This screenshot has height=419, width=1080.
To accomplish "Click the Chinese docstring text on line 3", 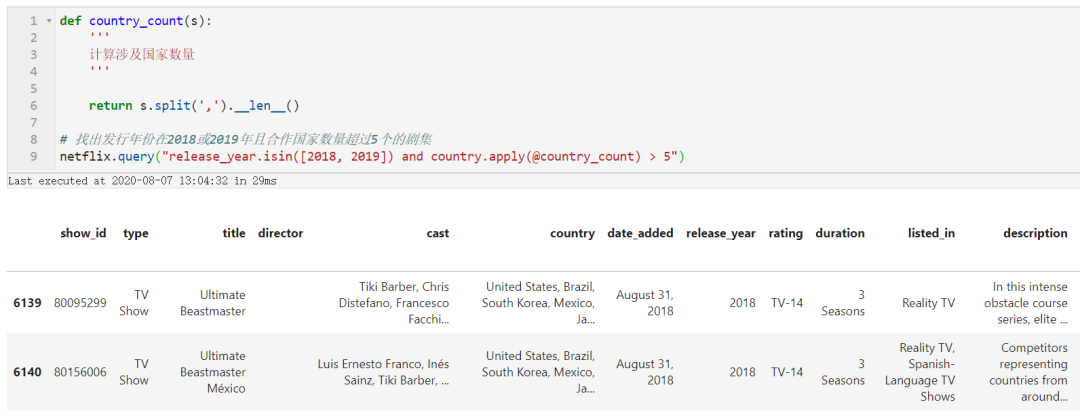I will tap(142, 54).
